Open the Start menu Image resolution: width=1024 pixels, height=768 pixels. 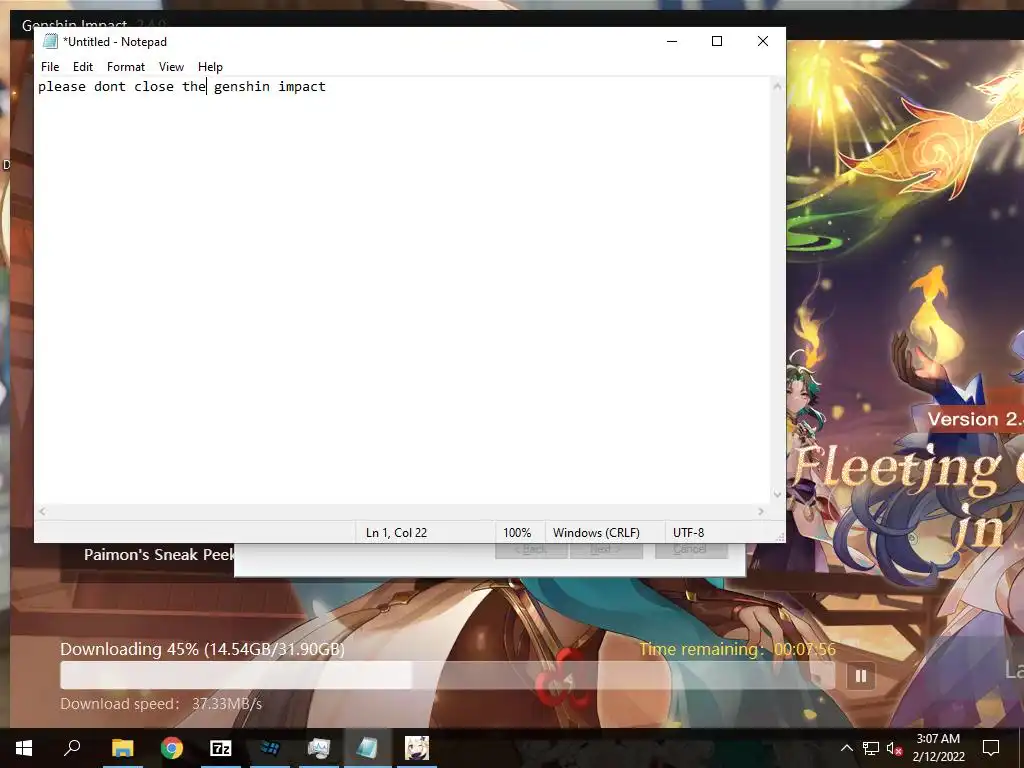[x=24, y=748]
